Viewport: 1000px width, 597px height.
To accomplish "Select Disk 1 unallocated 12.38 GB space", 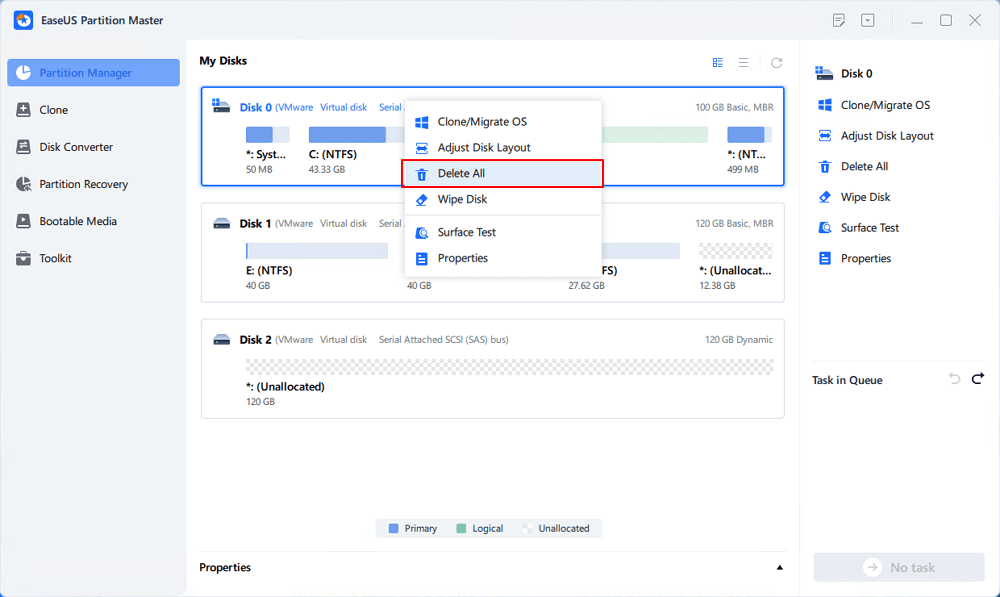I will (735, 251).
